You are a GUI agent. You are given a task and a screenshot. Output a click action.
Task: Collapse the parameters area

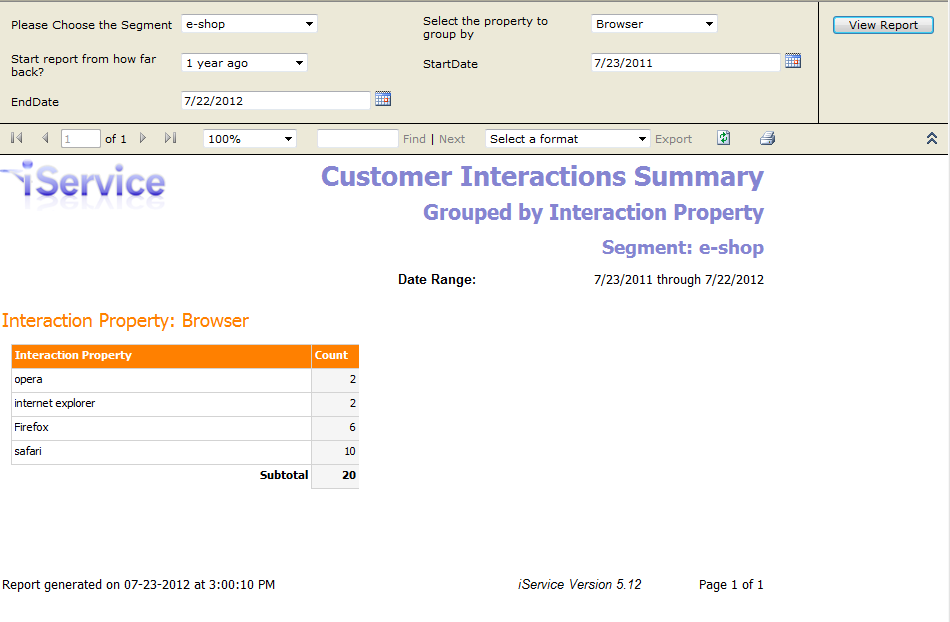point(931,139)
